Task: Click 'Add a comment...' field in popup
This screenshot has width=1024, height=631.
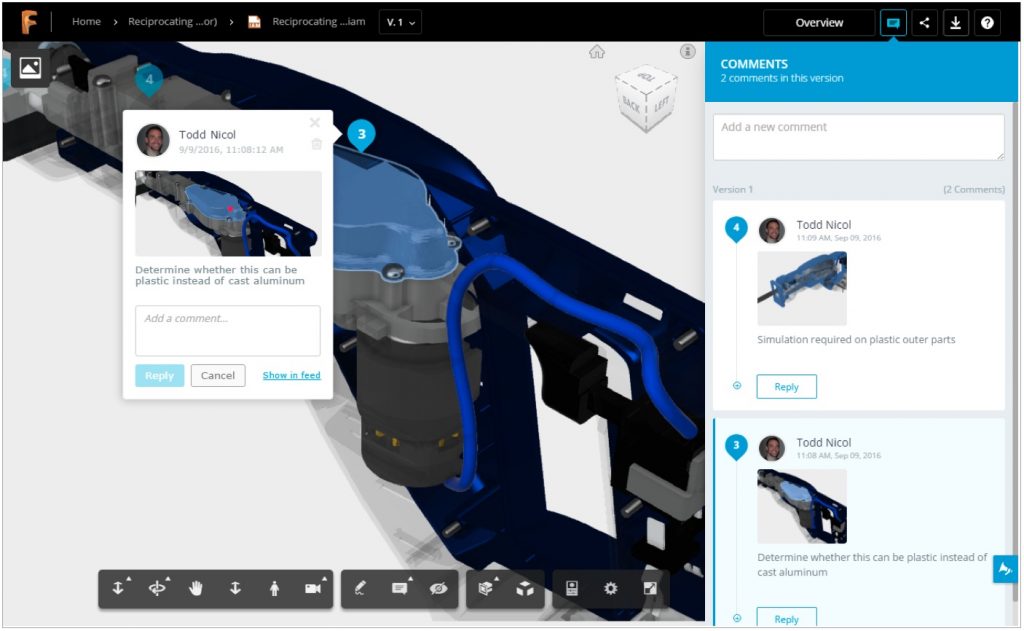Action: click(x=228, y=331)
